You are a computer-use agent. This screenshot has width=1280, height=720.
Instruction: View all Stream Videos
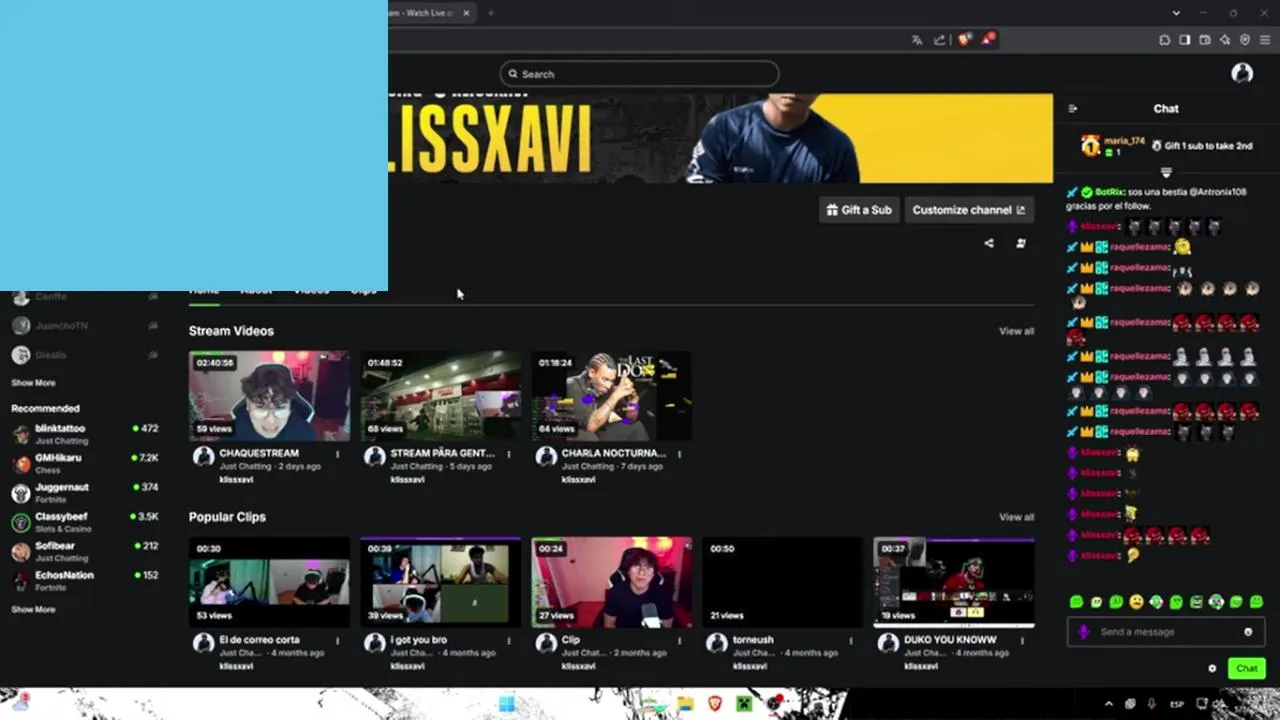coord(1016,331)
